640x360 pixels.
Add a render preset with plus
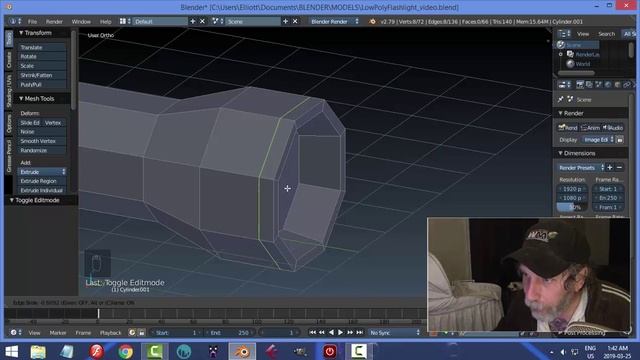point(610,168)
